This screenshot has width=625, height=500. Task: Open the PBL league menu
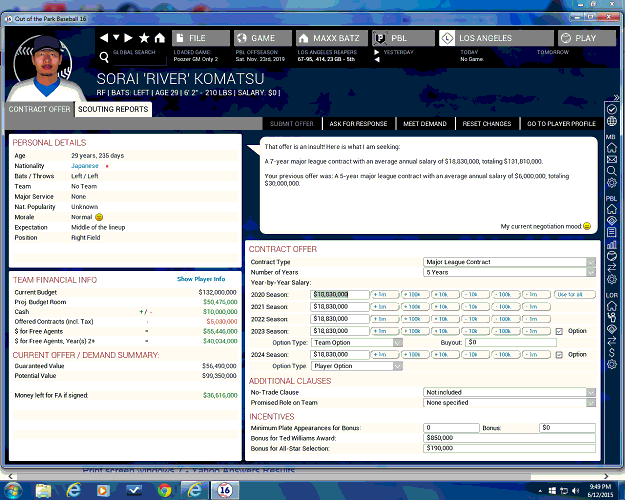coord(403,38)
